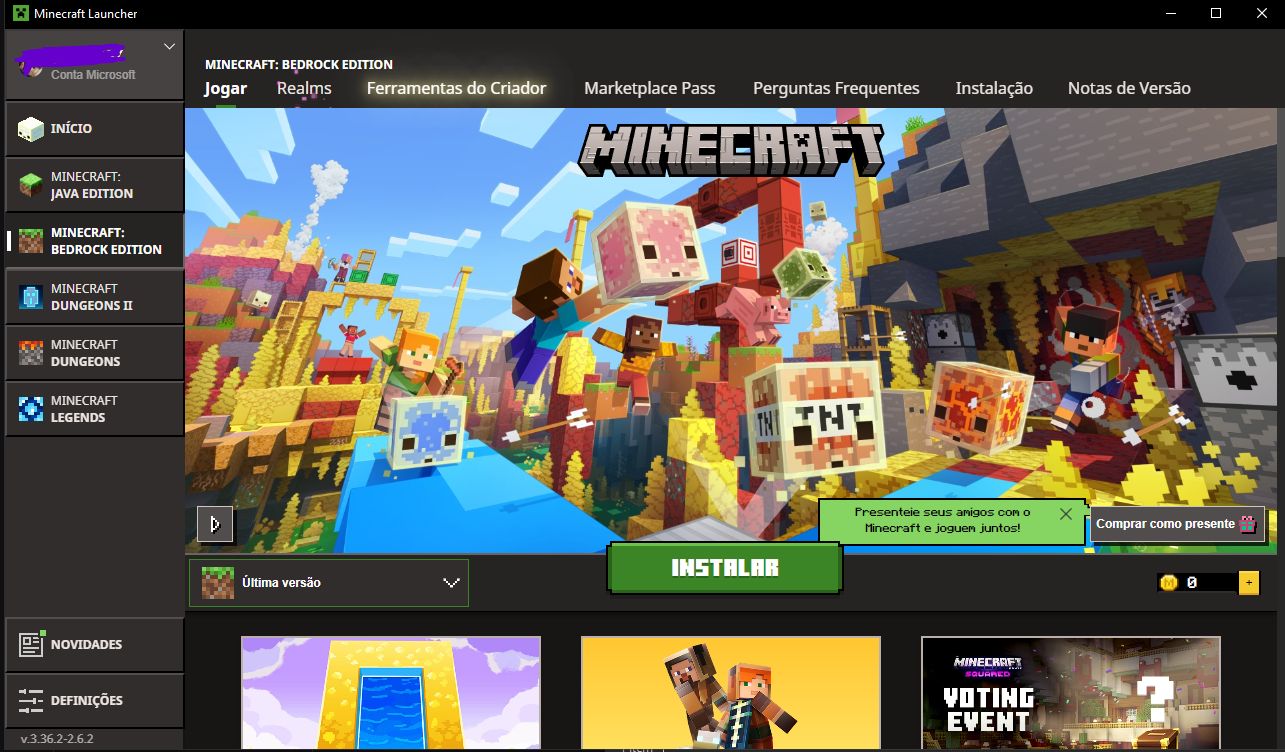The width and height of the screenshot is (1285, 752).
Task: Click the Conta Microsoft account label
Action: pyautogui.click(x=93, y=75)
